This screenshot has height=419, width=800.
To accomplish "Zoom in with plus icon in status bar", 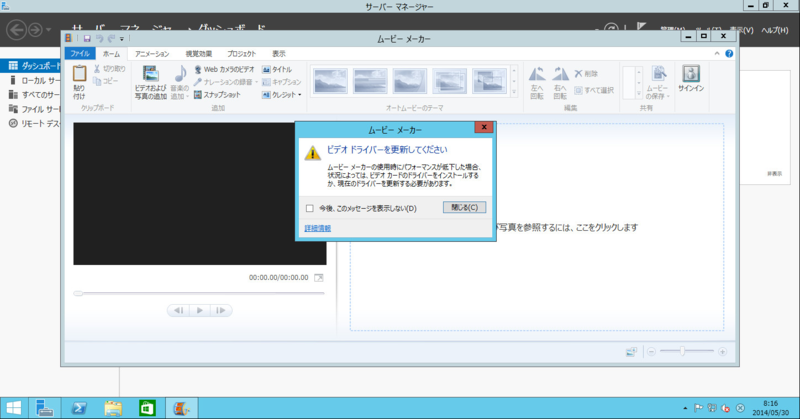I will 722,352.
